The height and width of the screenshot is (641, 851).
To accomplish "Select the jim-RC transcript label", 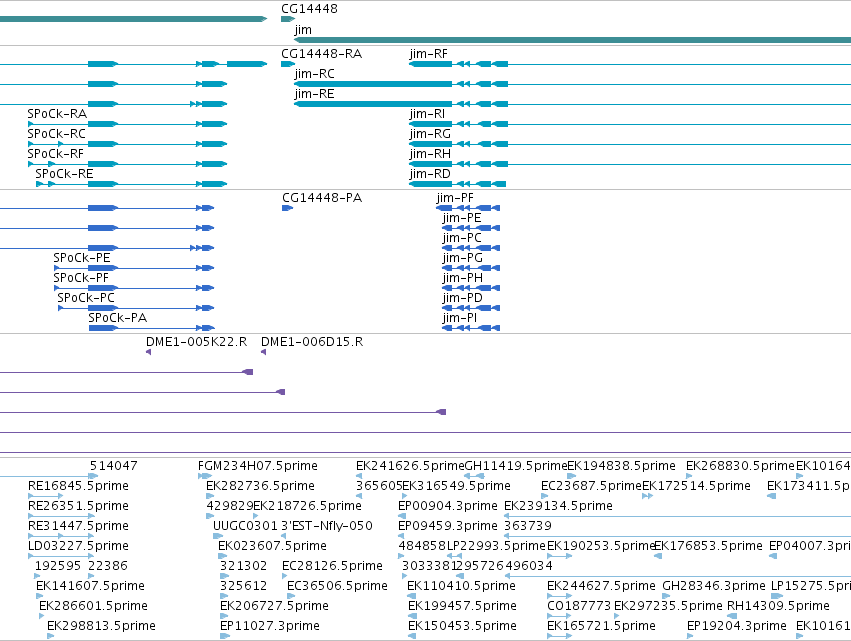I will [x=314, y=74].
